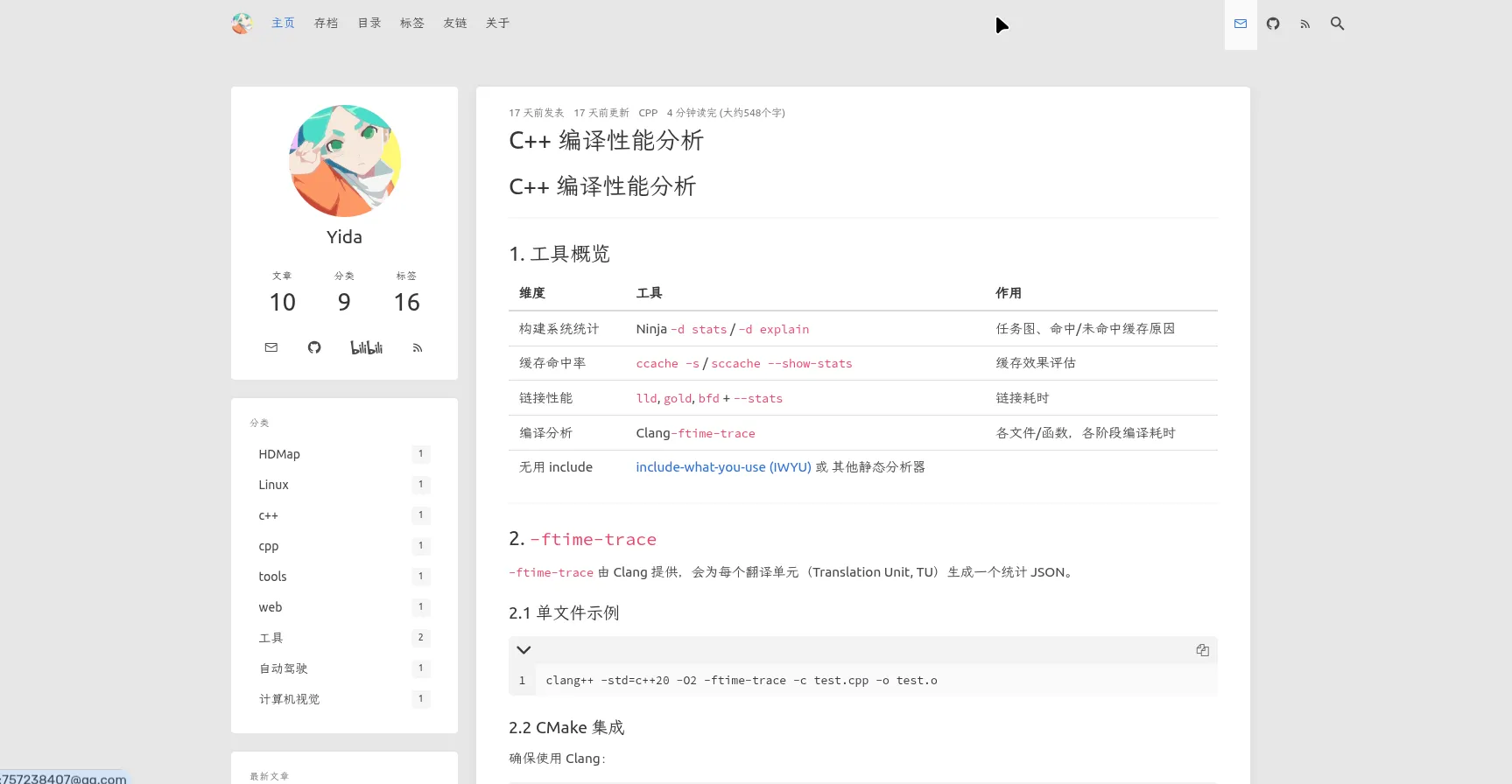Collapse the code block with chevron
This screenshot has width=1512, height=784.
524,650
